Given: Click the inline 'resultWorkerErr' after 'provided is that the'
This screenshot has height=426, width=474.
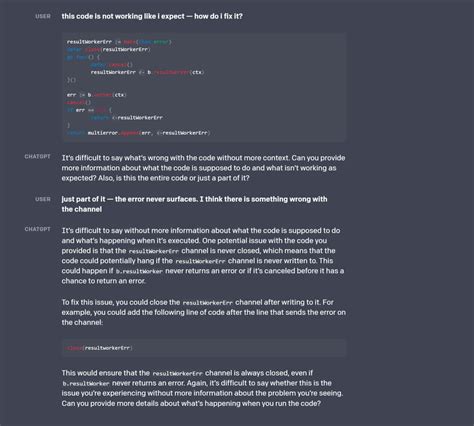Looking at the screenshot, I should [x=154, y=251].
